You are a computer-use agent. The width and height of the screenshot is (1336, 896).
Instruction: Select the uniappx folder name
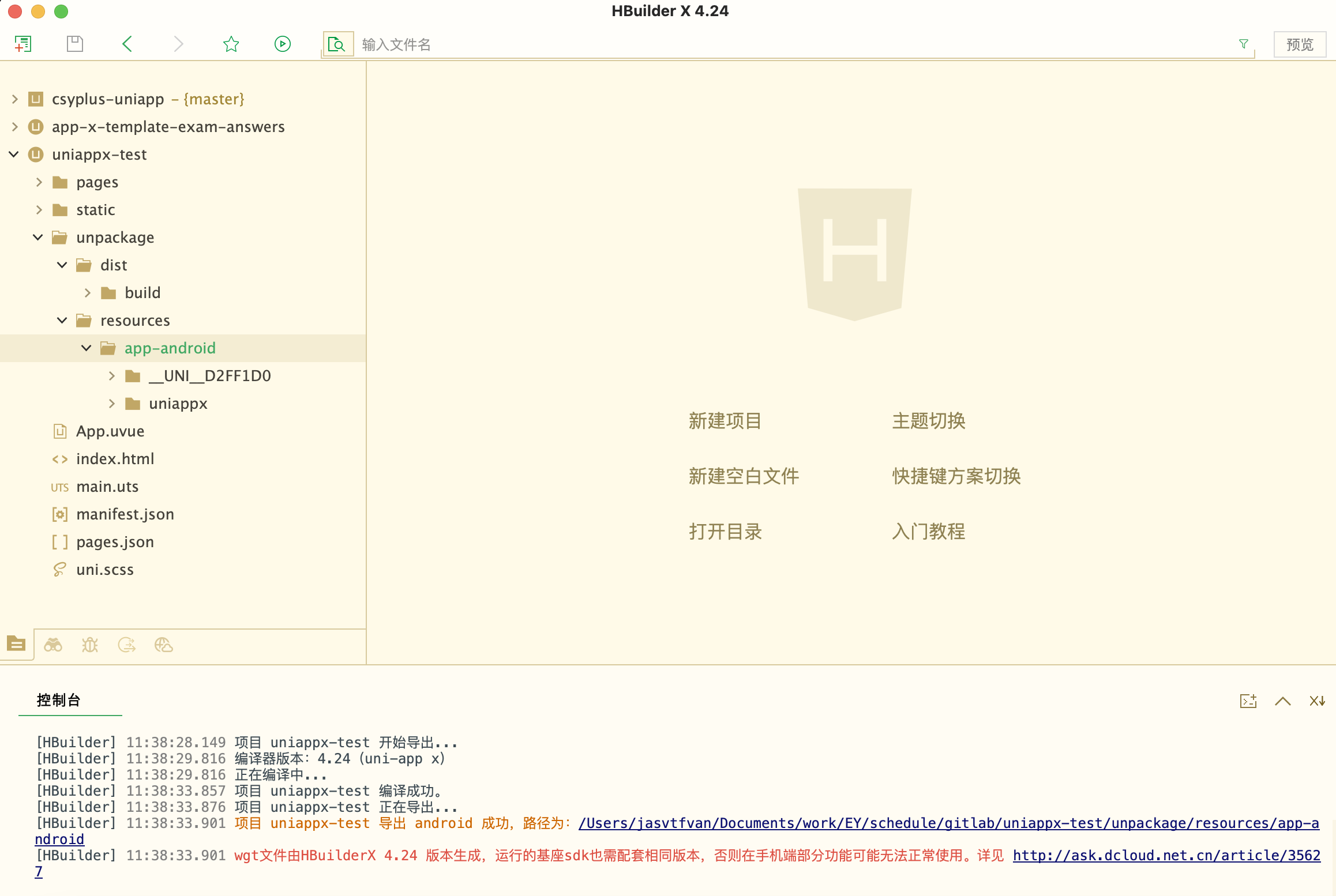178,404
